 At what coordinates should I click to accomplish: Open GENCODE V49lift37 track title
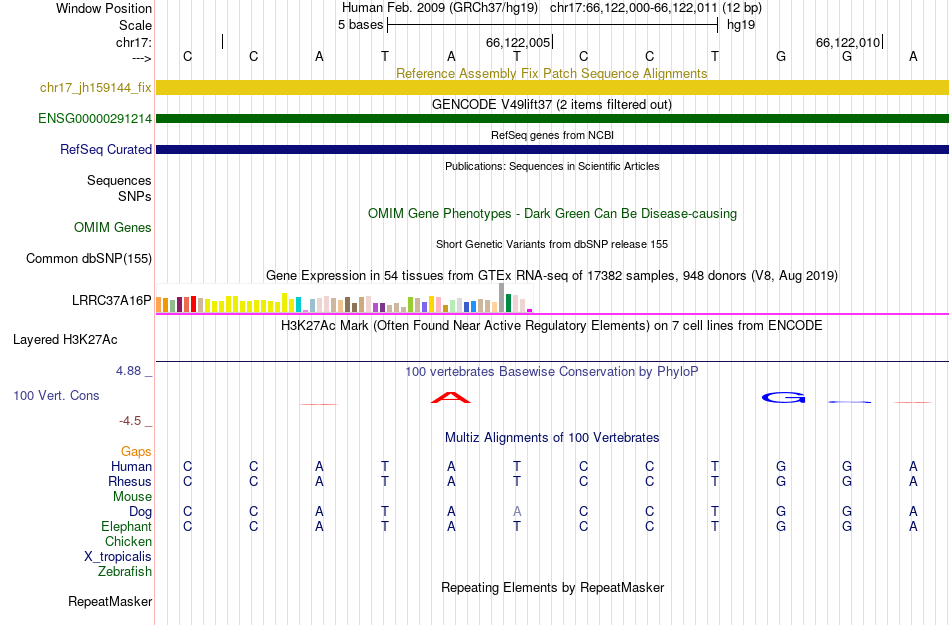[551, 104]
